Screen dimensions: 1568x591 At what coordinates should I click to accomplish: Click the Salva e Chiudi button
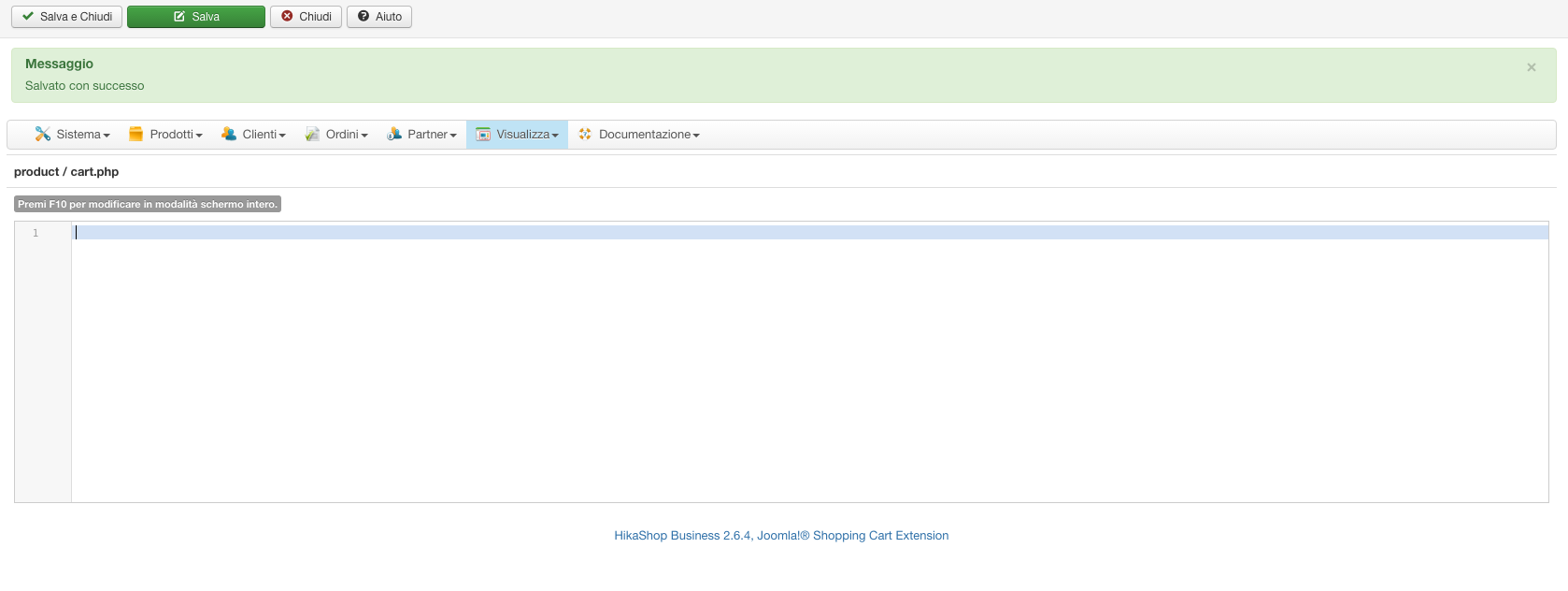point(66,17)
